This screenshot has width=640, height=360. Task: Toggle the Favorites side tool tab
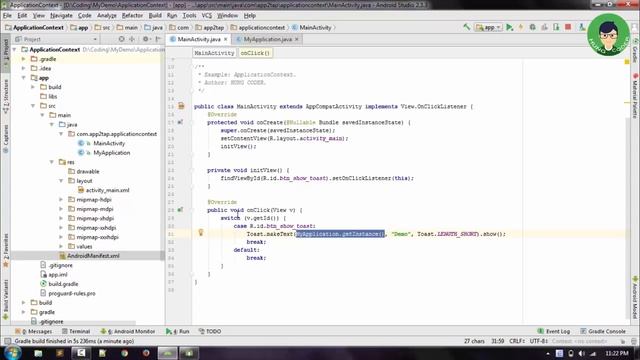(x=6, y=251)
